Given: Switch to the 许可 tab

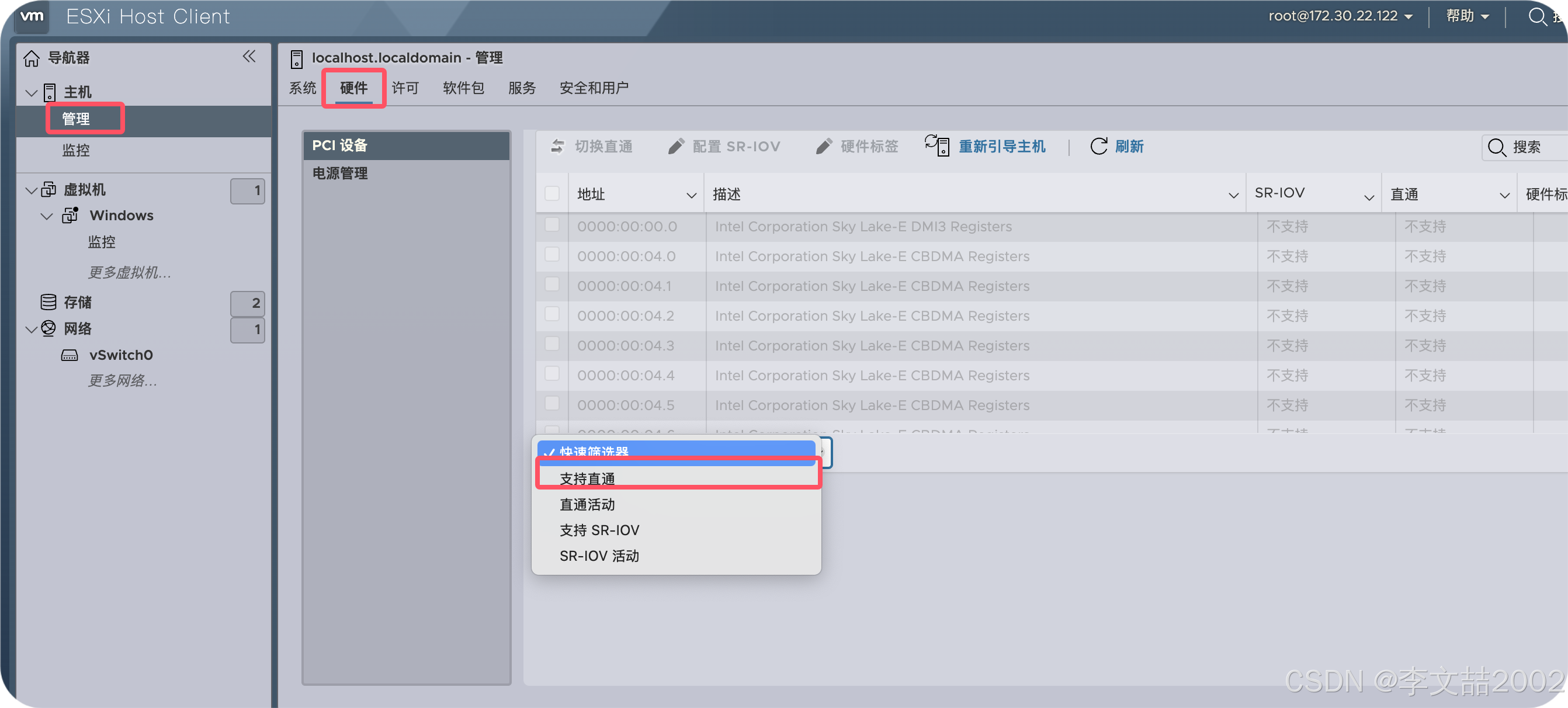Looking at the screenshot, I should tap(405, 88).
